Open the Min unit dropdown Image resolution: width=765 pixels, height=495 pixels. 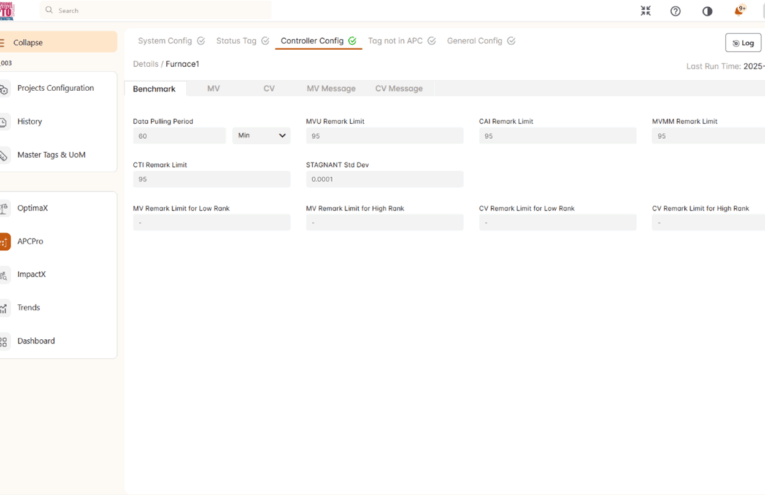click(262, 136)
